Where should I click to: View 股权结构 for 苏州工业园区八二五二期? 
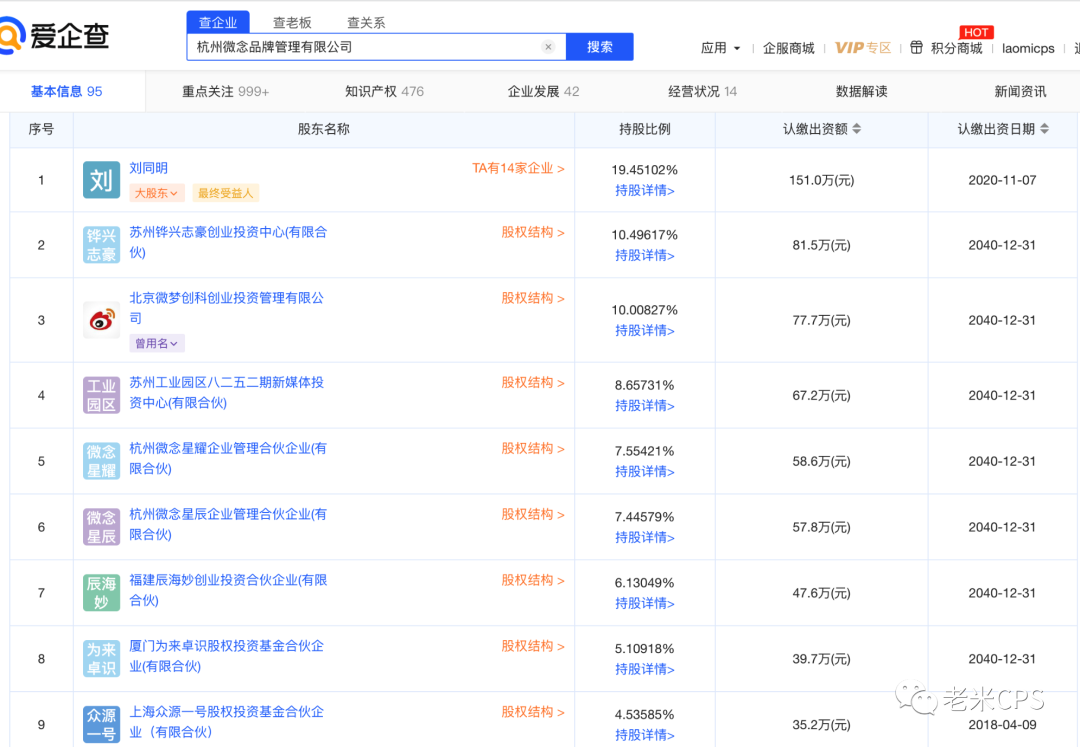(x=532, y=383)
